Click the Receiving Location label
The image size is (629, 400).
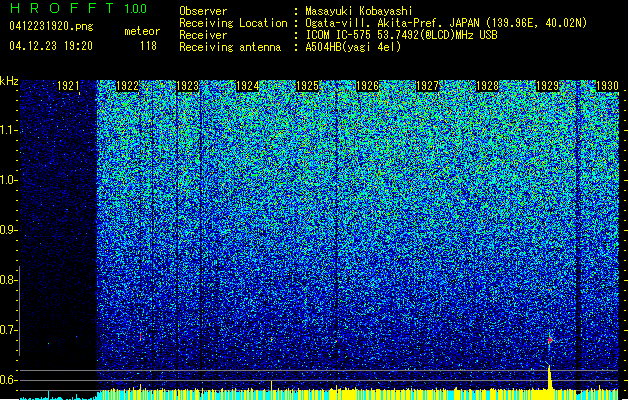tap(233, 23)
